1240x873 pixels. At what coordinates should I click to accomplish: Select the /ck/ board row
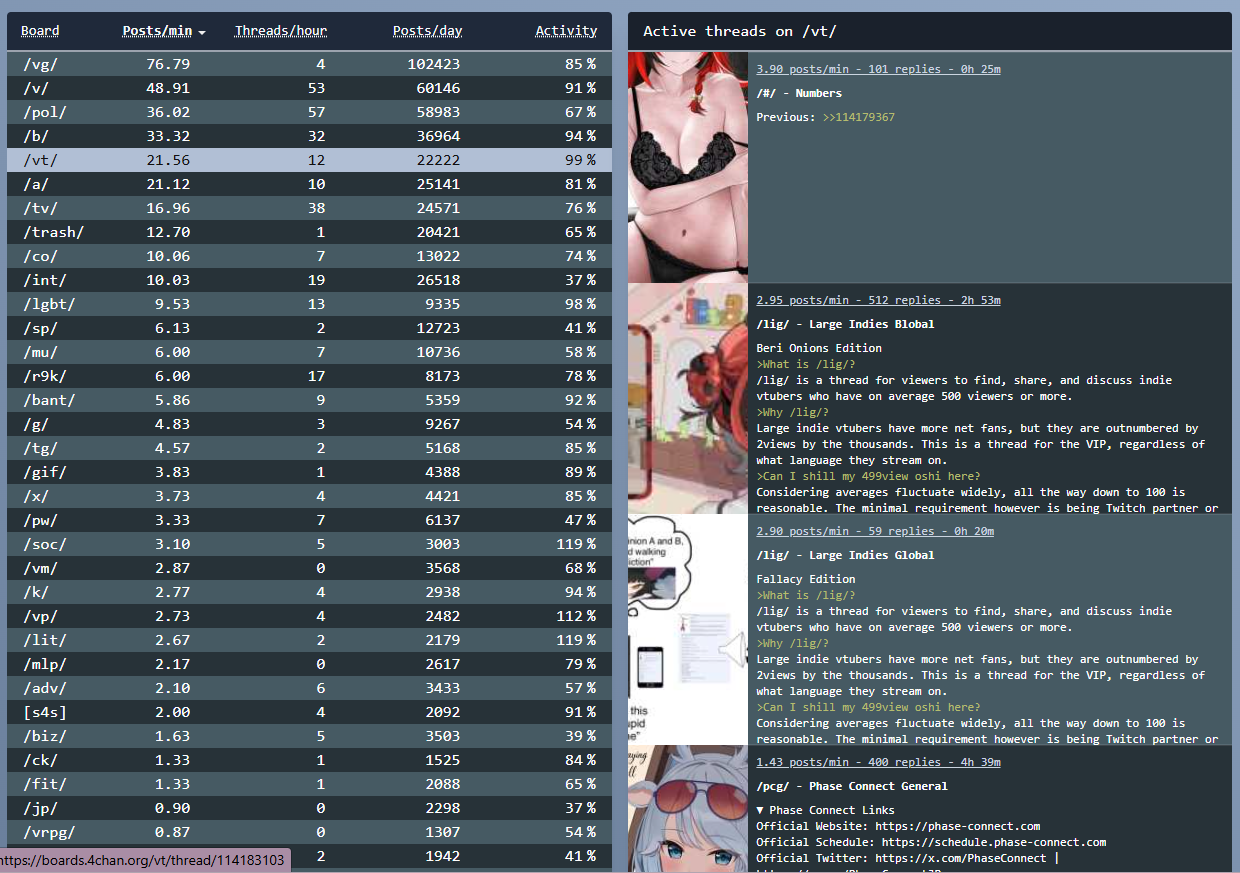coord(309,760)
